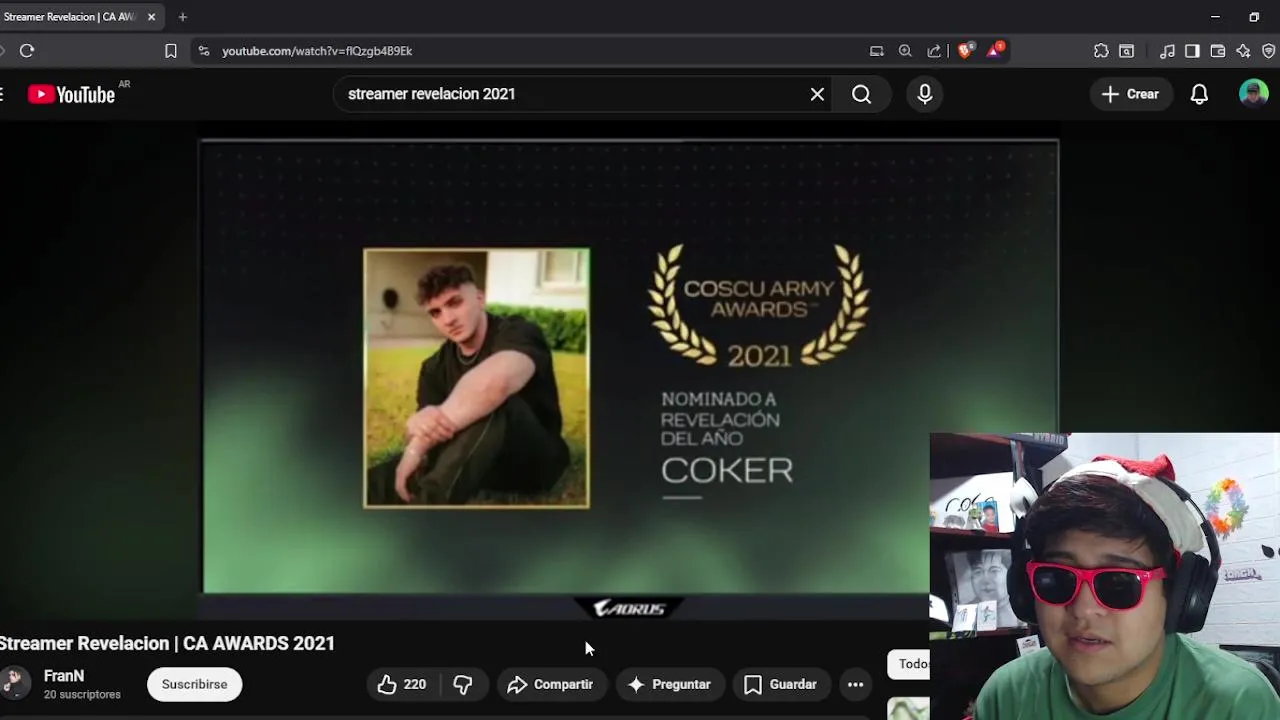Clear the YouTube search text
This screenshot has width=1280, height=720.
[x=817, y=94]
